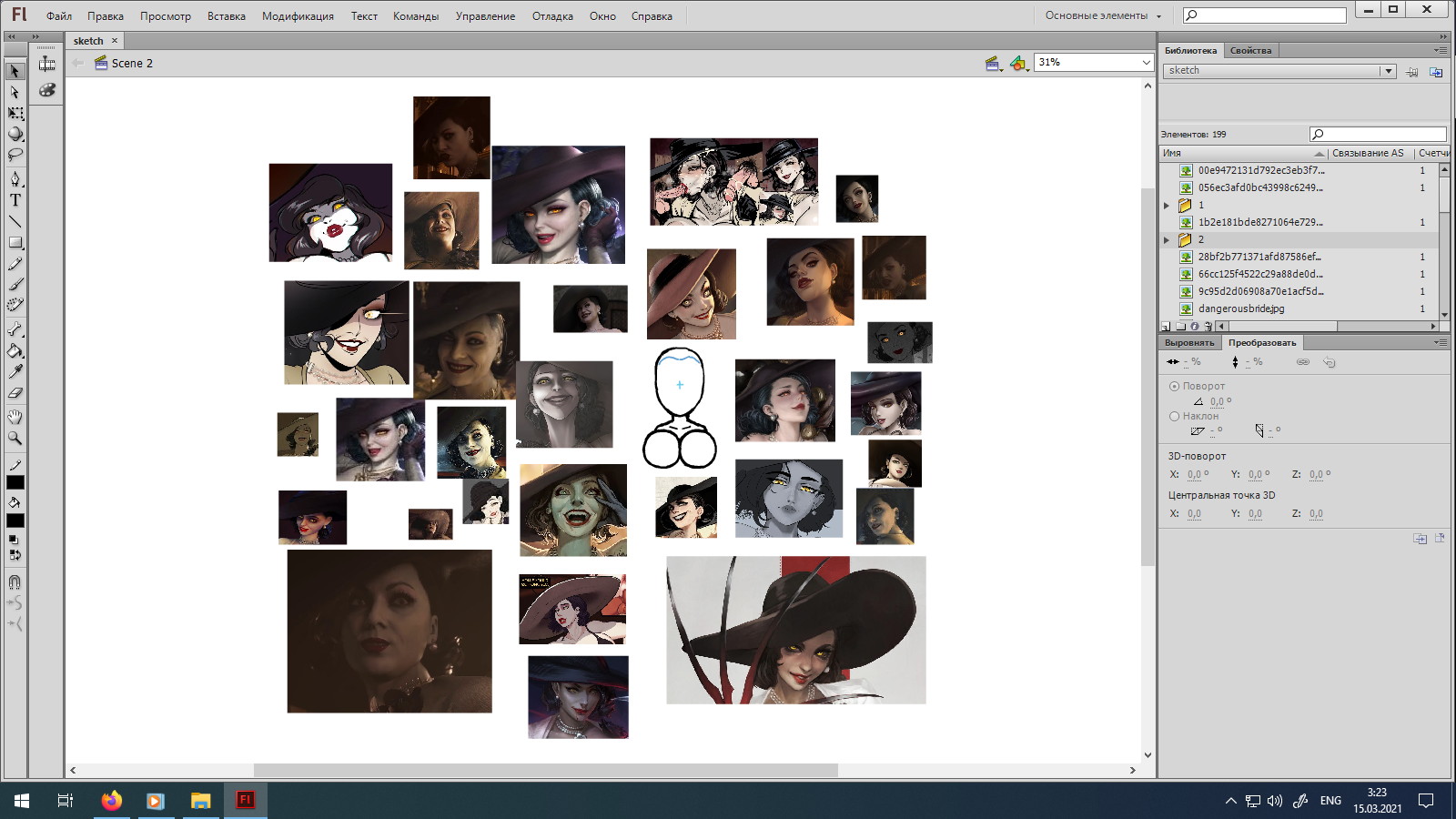
Task: Click the Edit Scene clapperboard button
Action: point(994,63)
